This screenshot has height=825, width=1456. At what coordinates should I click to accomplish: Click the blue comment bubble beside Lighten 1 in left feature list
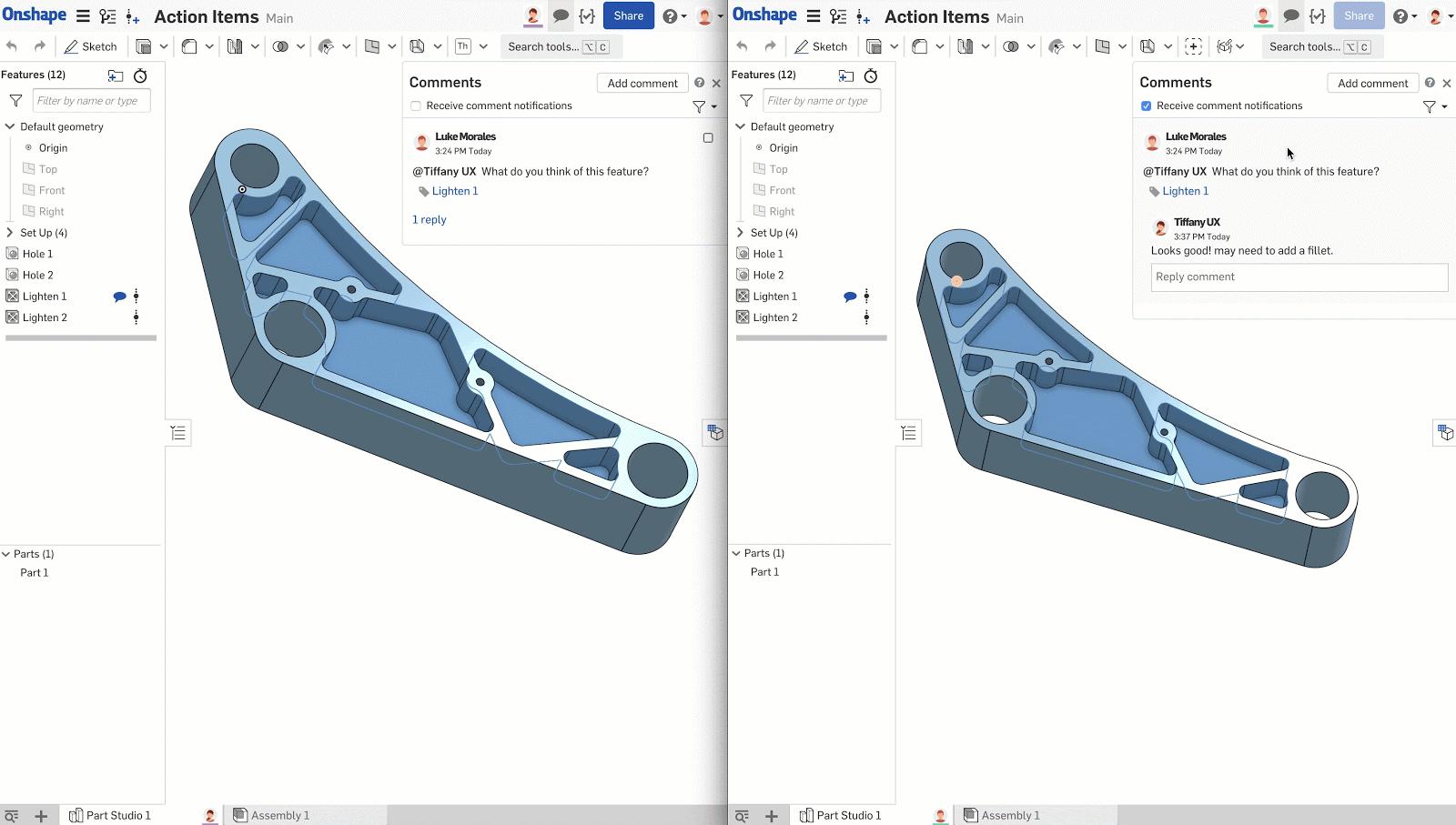click(x=119, y=297)
